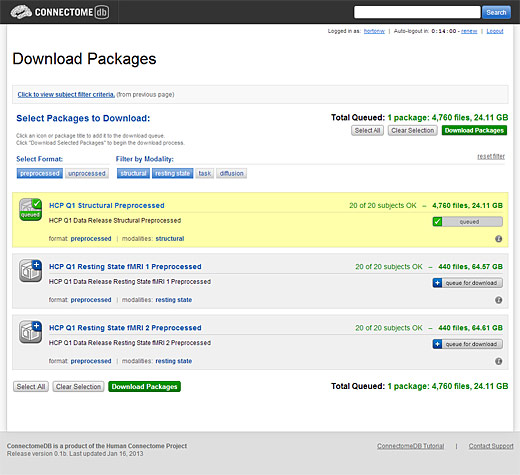Screen dimensions: 520x475
Task: Click the bottom 'Total Queued' summary text
Action: [420, 386]
